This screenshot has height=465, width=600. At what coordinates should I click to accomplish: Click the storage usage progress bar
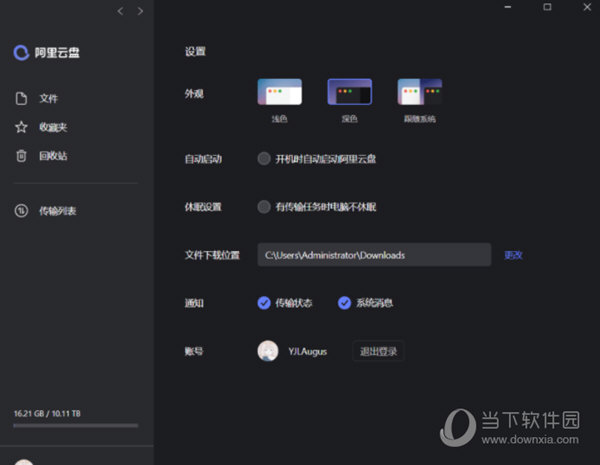pos(76,426)
